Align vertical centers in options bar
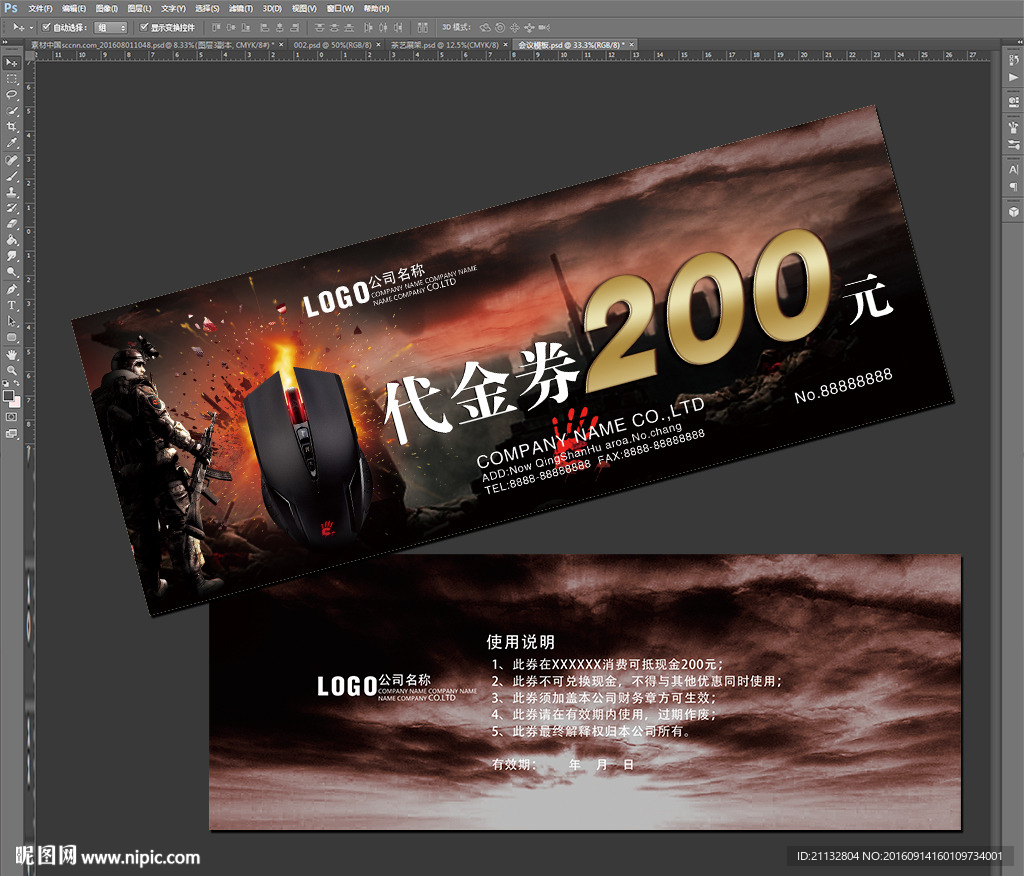 tap(232, 27)
